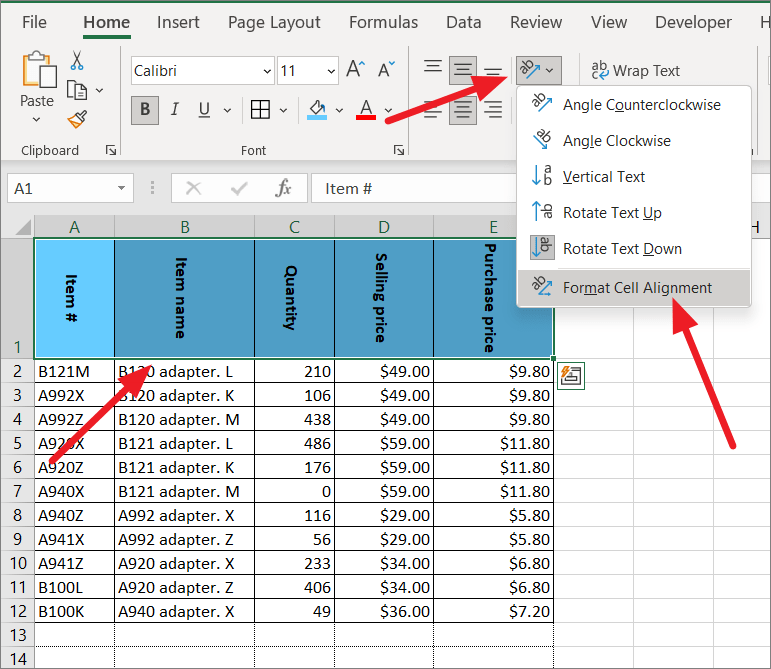Switch to the Review tab
Image resolution: width=771 pixels, height=669 pixels.
pyautogui.click(x=536, y=22)
